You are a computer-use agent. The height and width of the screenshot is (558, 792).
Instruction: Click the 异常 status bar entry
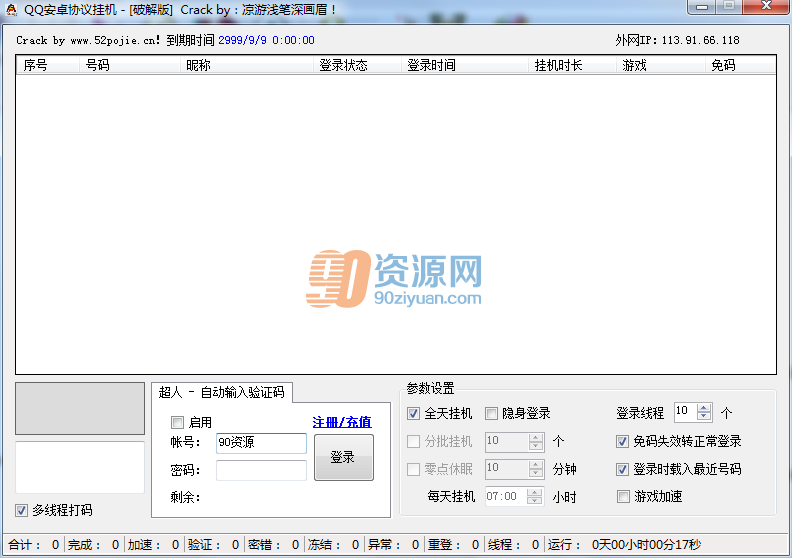tap(393, 545)
